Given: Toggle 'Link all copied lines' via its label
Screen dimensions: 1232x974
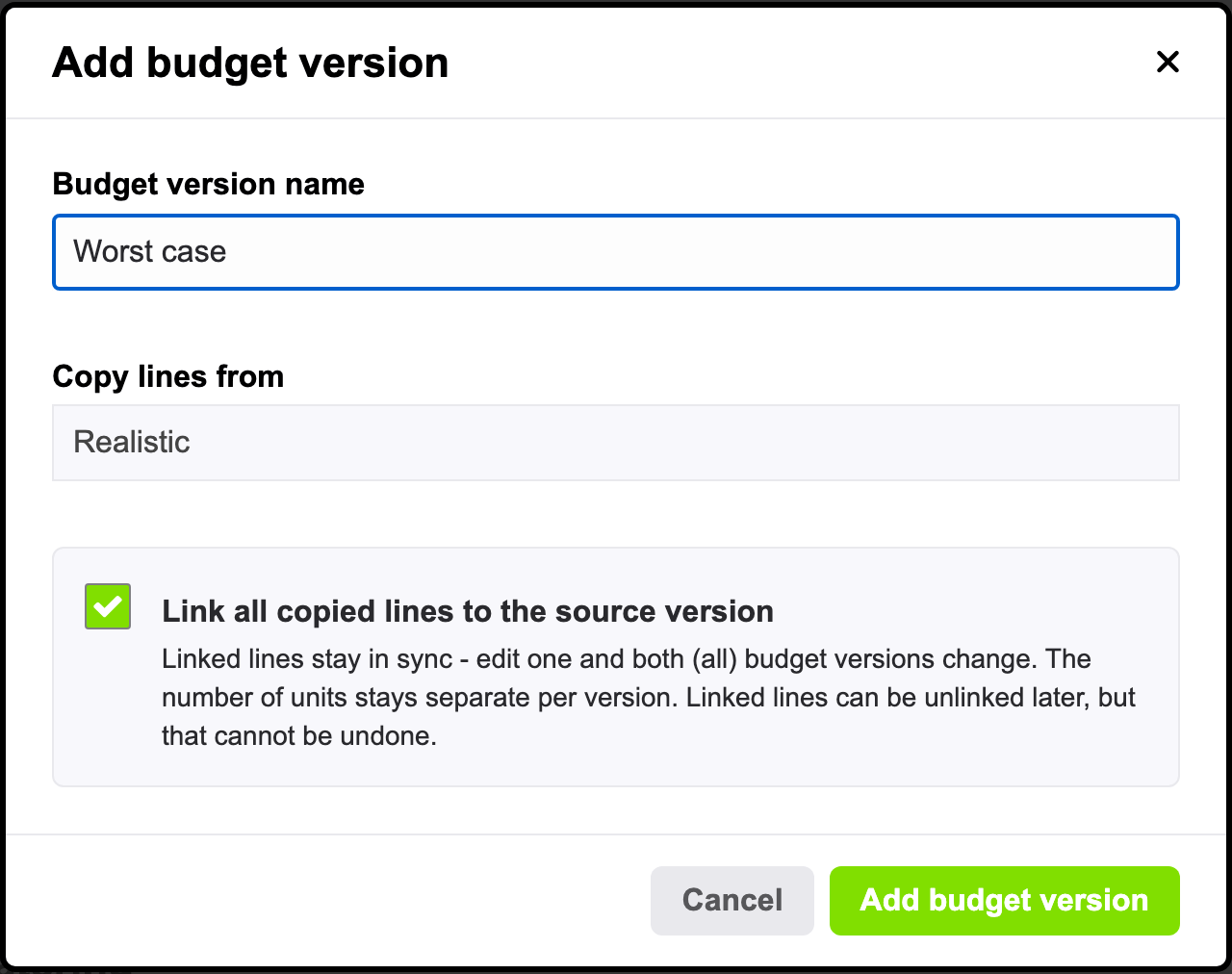Looking at the screenshot, I should [x=468, y=611].
